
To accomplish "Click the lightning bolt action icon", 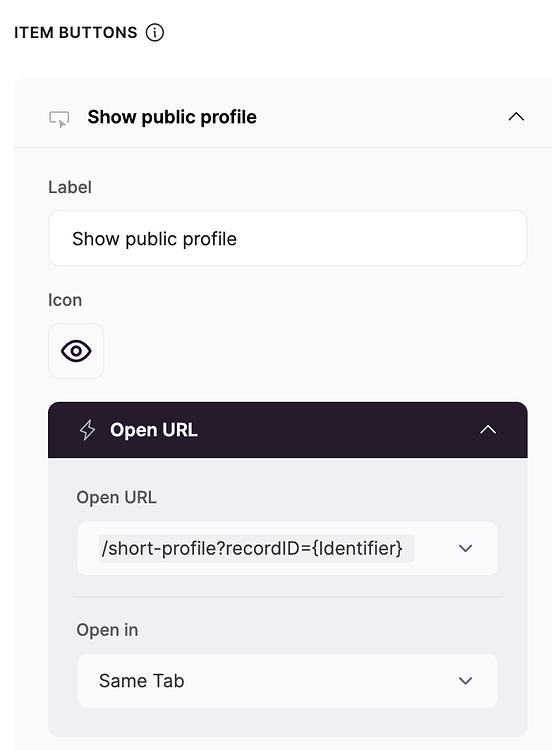I will click(x=87, y=430).
